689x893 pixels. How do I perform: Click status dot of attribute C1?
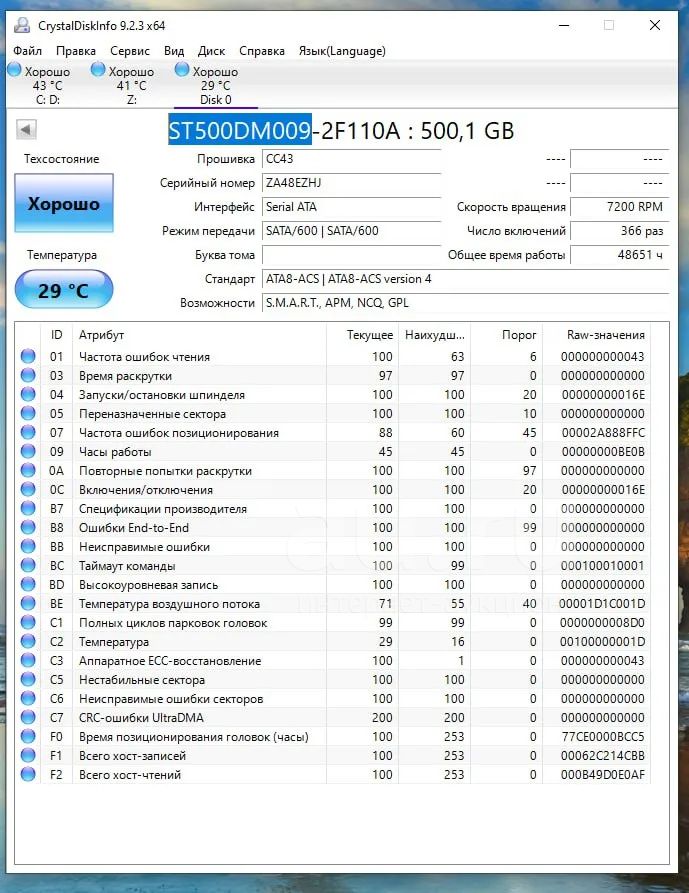coord(28,622)
